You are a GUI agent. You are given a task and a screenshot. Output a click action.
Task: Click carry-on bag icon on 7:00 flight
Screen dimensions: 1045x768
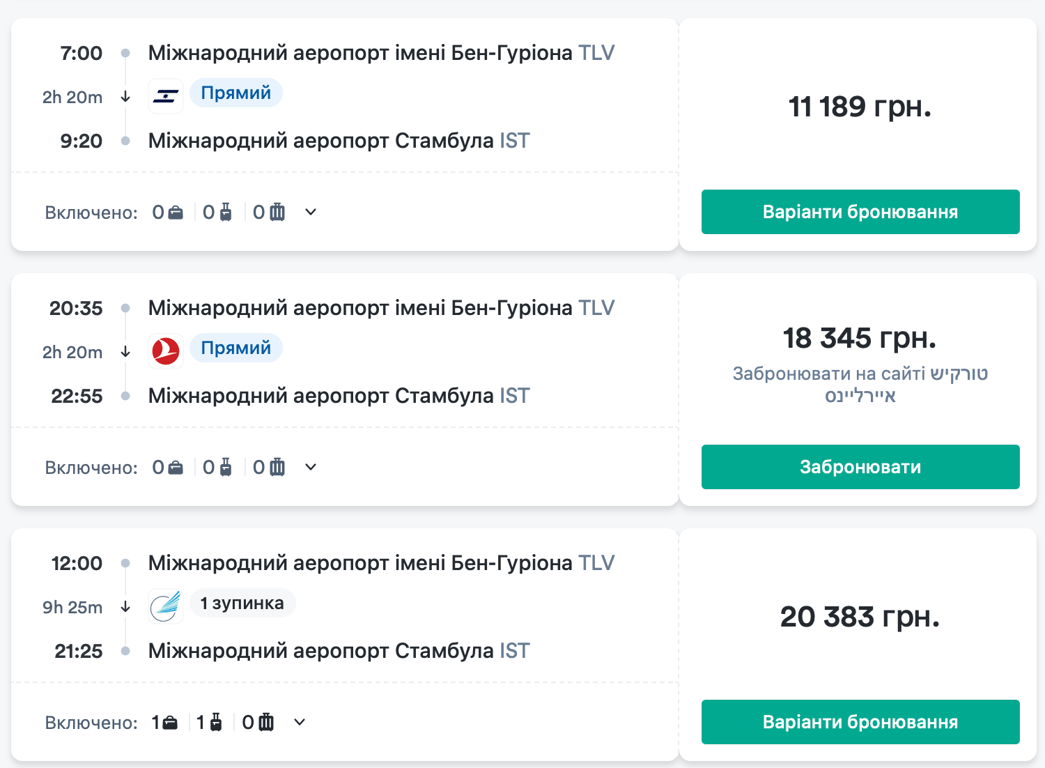pos(226,212)
